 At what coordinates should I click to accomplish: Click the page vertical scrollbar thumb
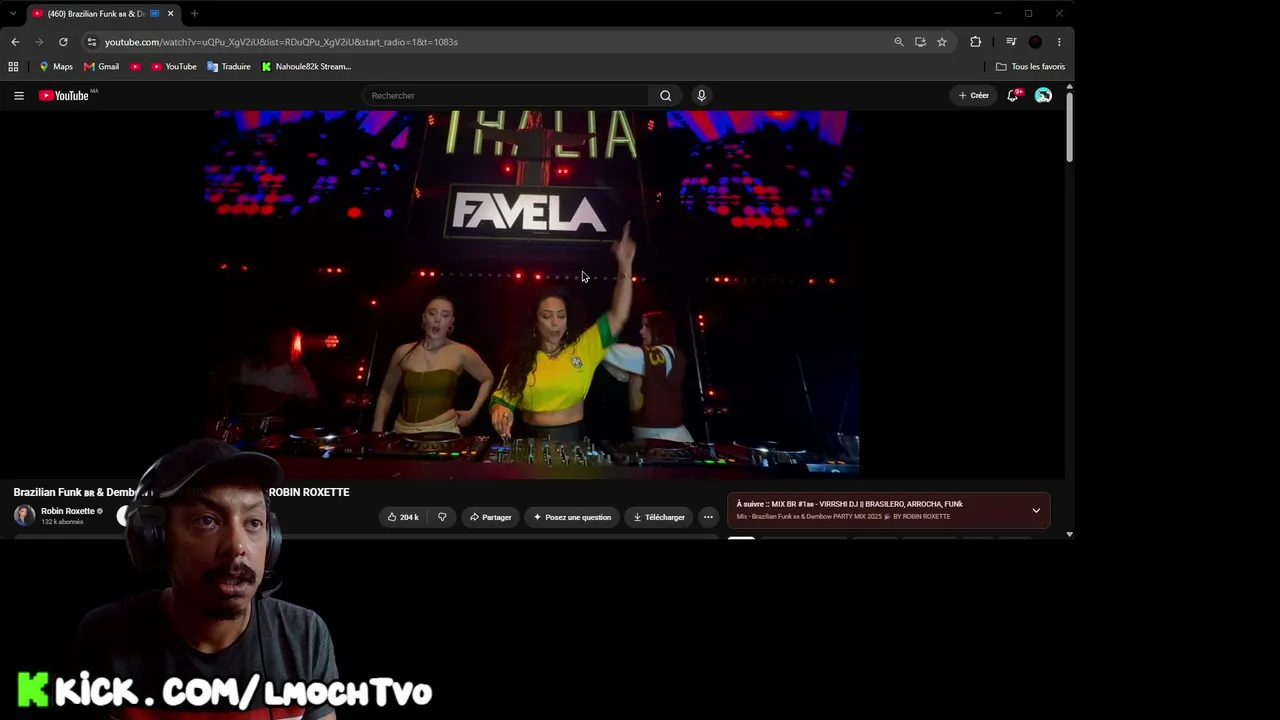click(x=1069, y=125)
